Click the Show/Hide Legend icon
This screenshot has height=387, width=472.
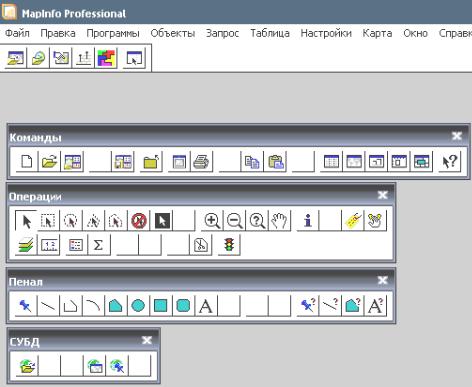coord(76,245)
